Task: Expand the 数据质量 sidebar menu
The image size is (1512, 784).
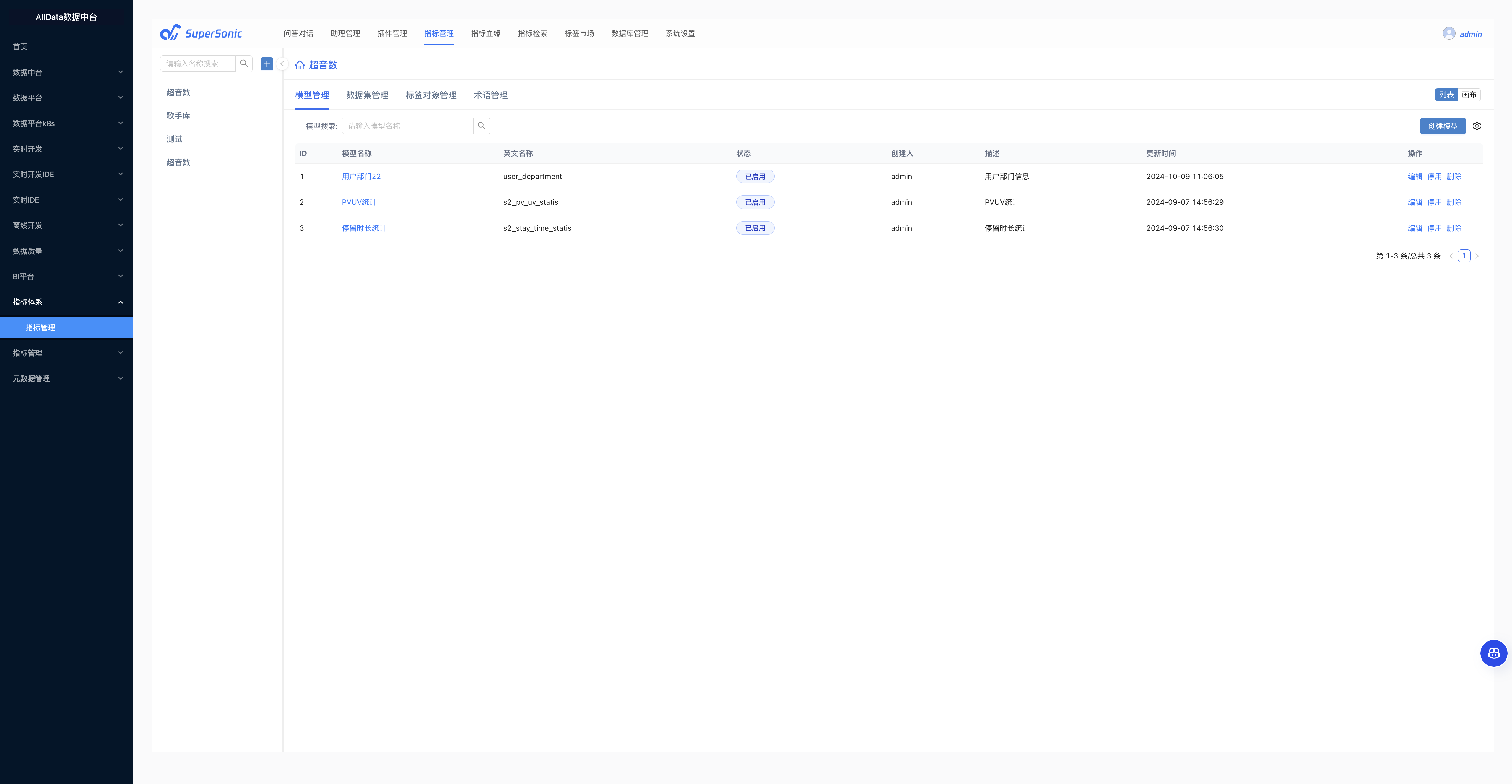Action: click(66, 251)
